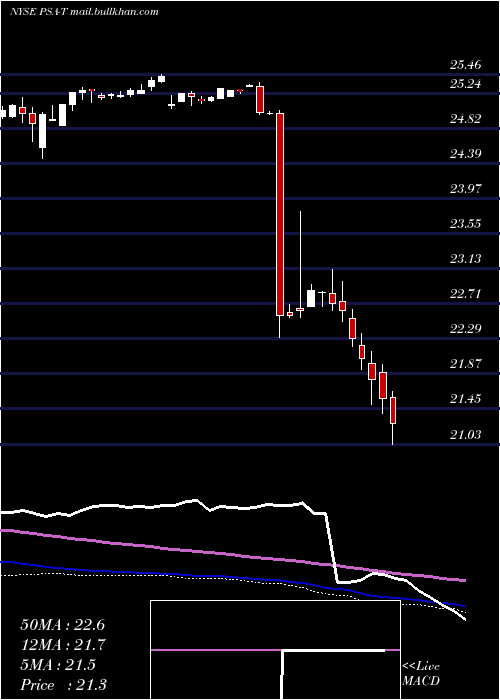Click the 21.87 price axis label
This screenshot has width=500, height=700.
(x=466, y=364)
